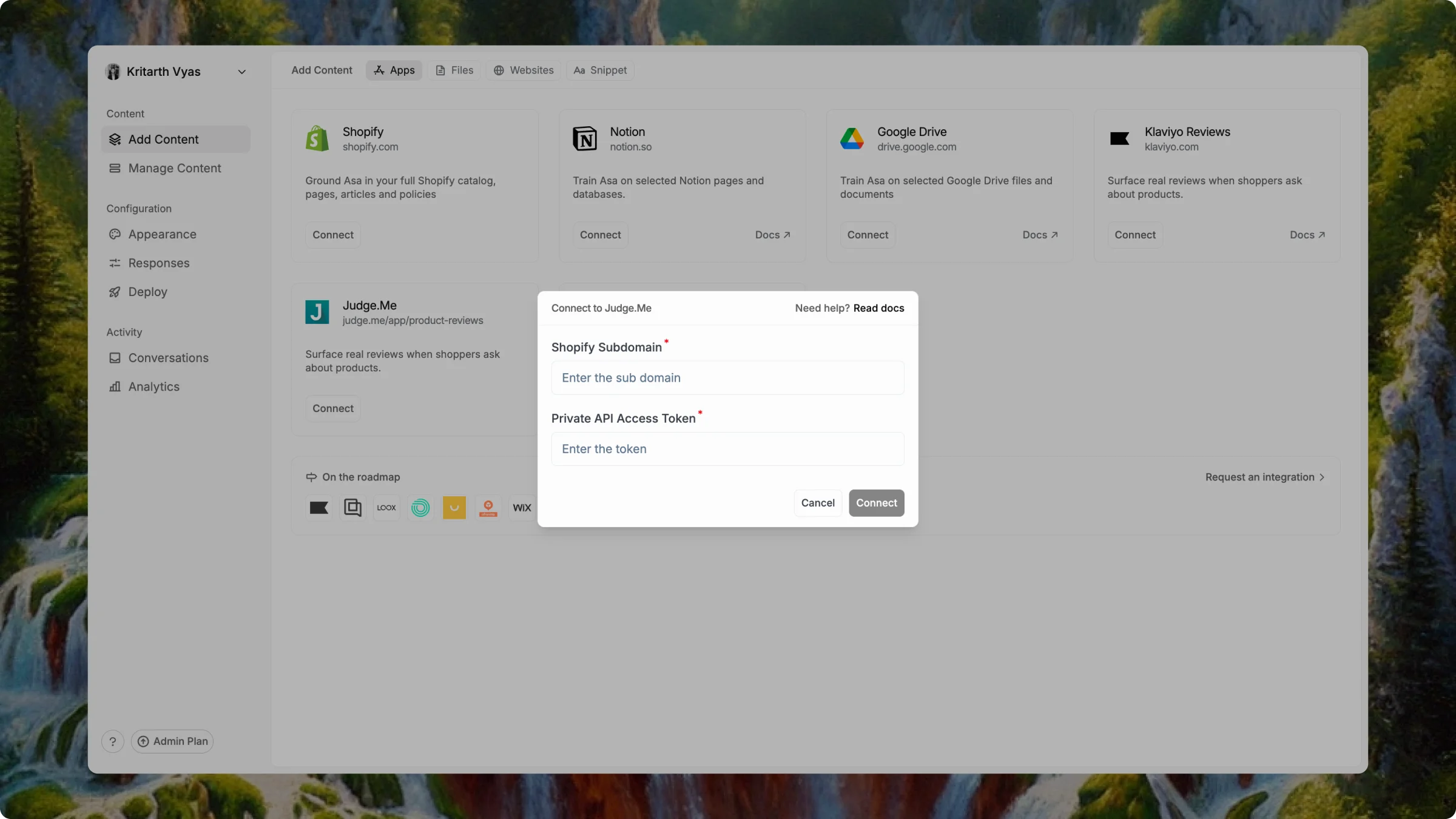Click the Add Content breadcrumb heading

pyautogui.click(x=322, y=70)
